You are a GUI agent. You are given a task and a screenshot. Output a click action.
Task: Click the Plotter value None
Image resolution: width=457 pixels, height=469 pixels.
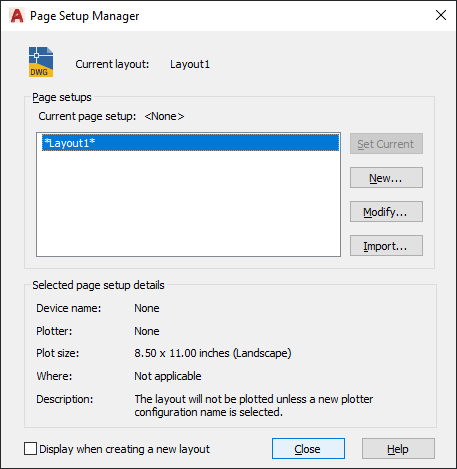pos(147,331)
